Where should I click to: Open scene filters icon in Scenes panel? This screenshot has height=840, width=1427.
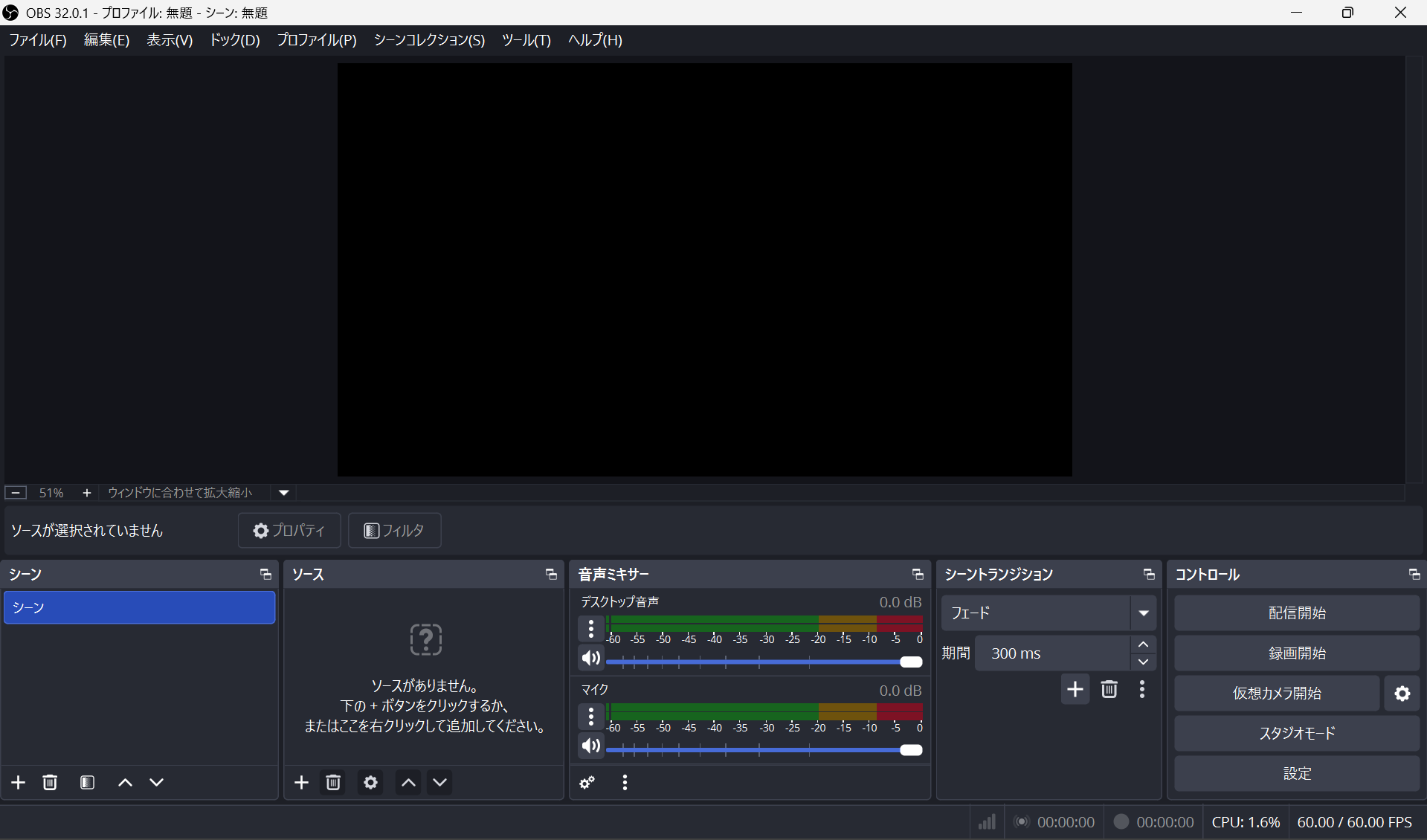point(87,782)
